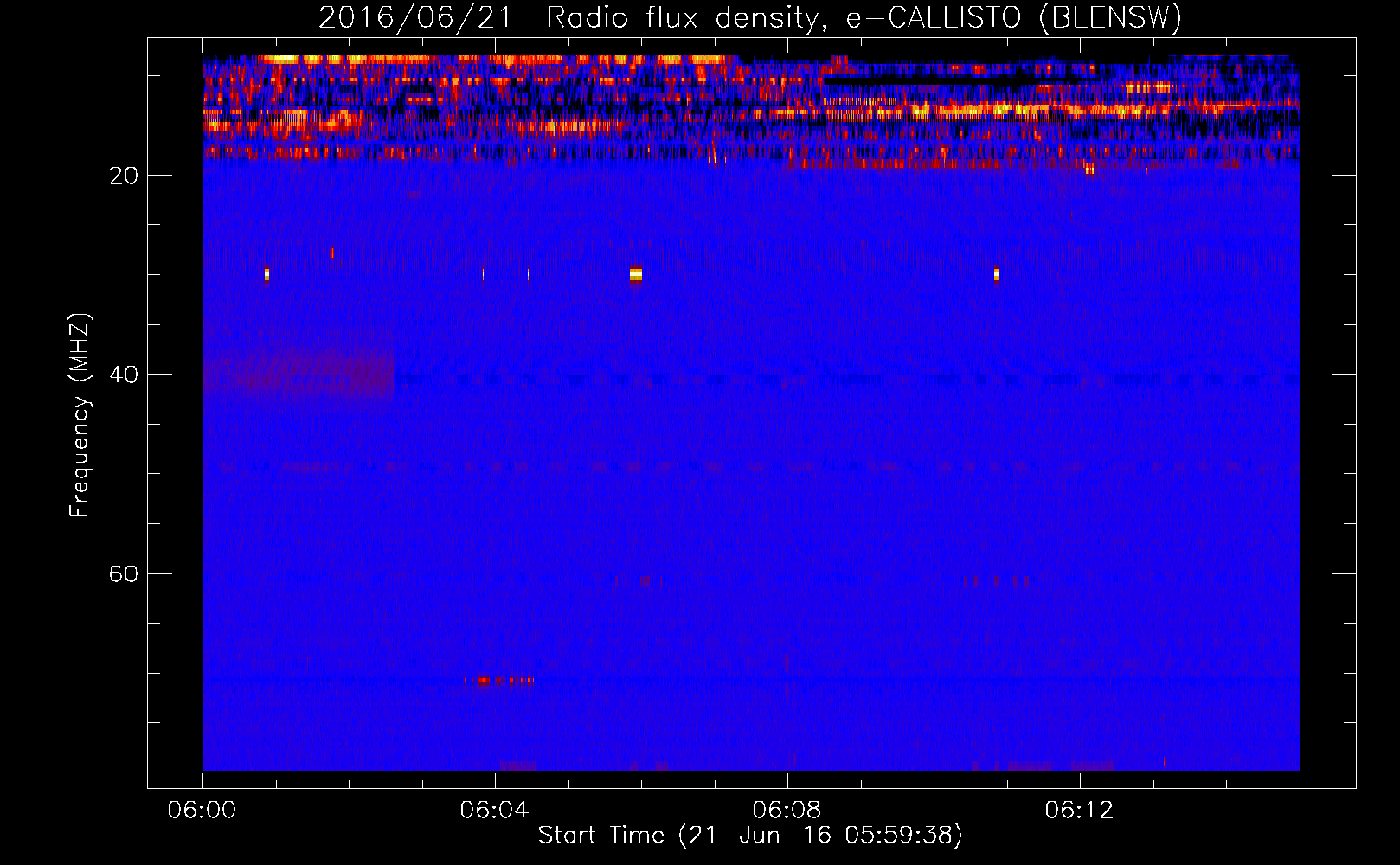Click the 'Start Time (21-Jun-16 05:59:38)' label
Image resolution: width=1400 pixels, height=865 pixels.
pyautogui.click(x=750, y=836)
